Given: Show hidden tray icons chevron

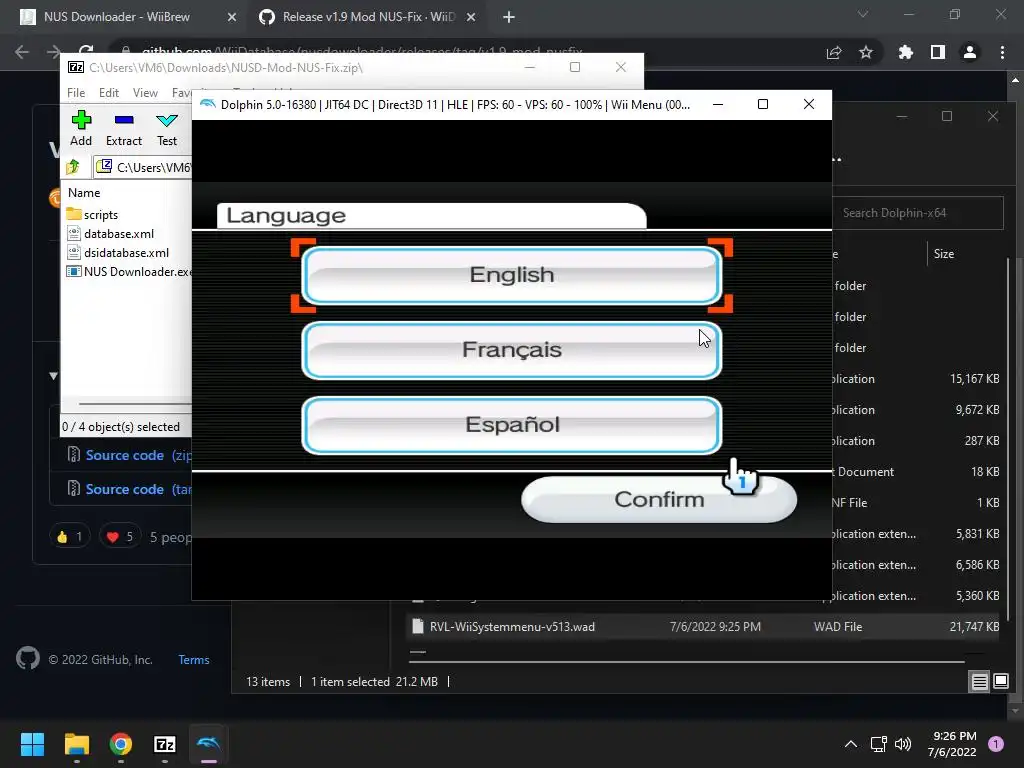Looking at the screenshot, I should [850, 744].
